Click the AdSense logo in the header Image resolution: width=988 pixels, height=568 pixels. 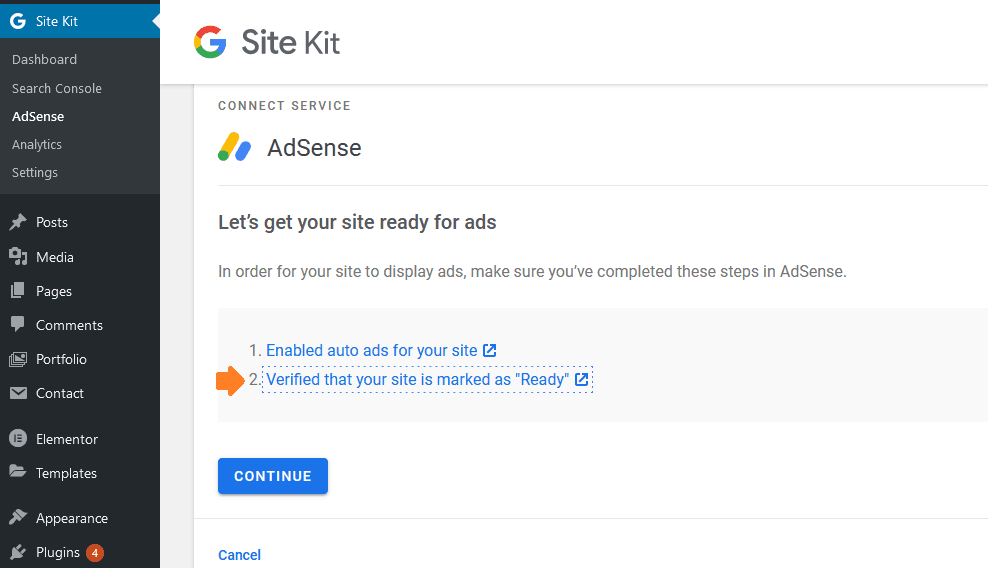(234, 147)
